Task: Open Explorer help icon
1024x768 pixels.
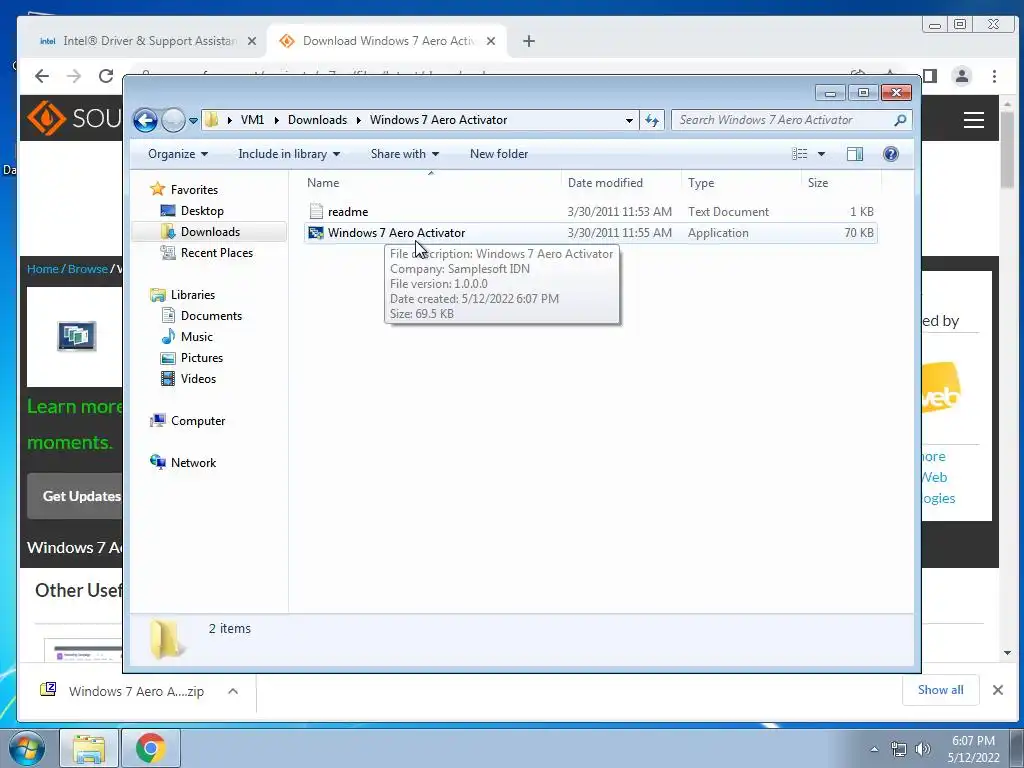Action: click(891, 154)
